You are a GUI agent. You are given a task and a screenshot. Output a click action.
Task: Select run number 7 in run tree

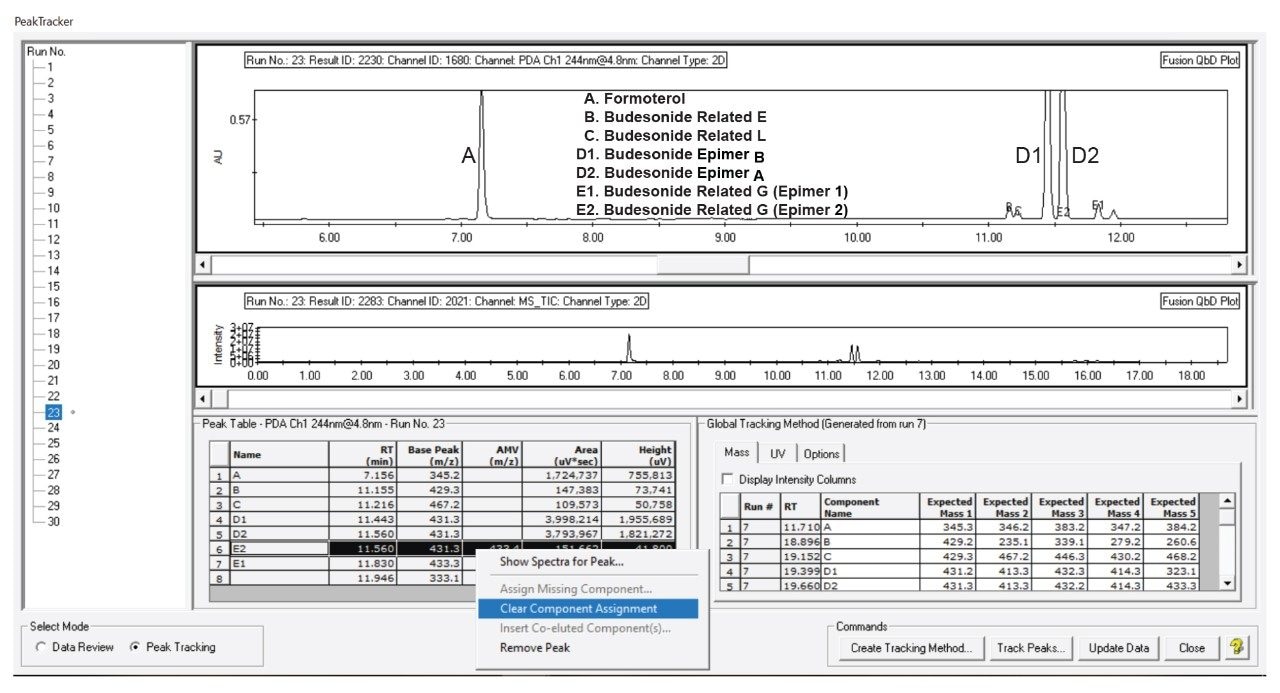(x=50, y=161)
